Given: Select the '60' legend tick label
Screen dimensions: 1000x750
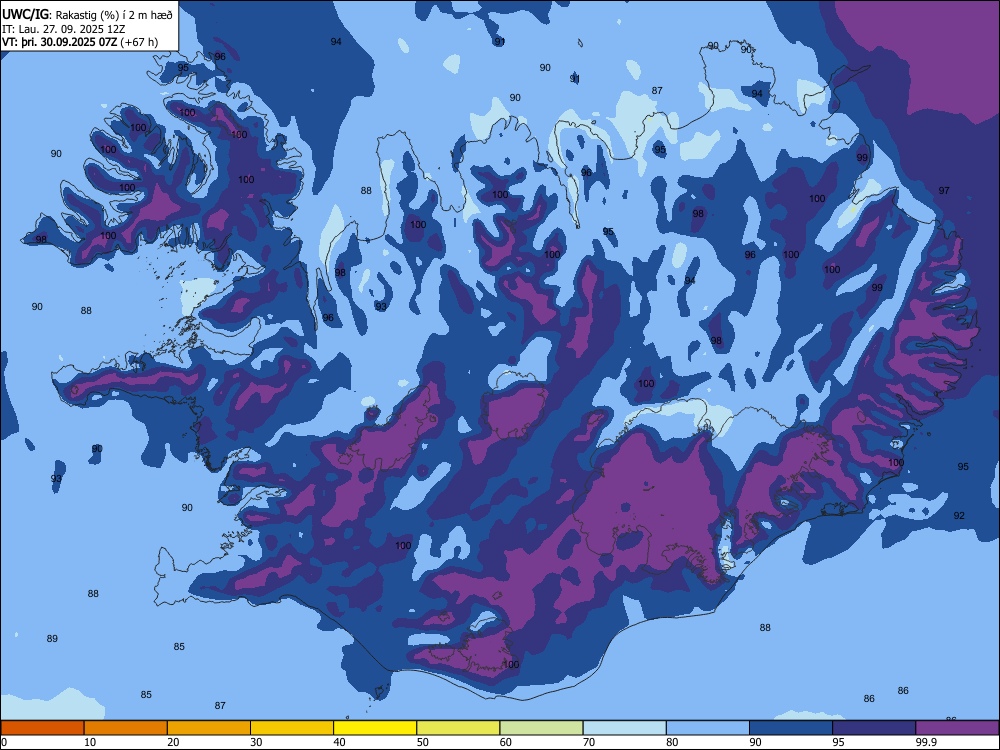Looking at the screenshot, I should [505, 742].
